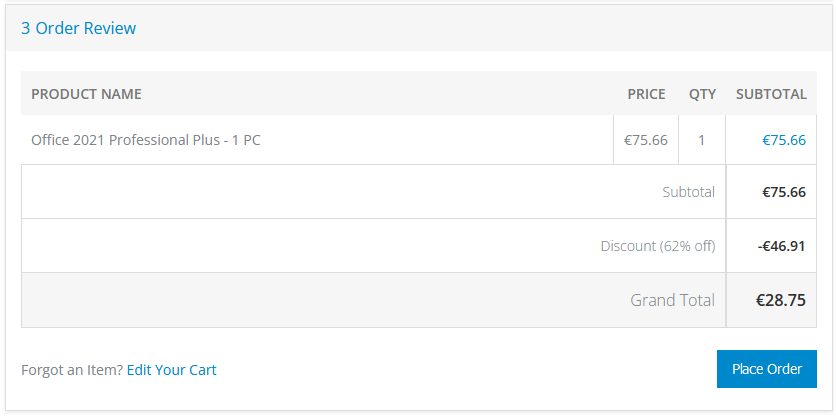Image resolution: width=836 pixels, height=416 pixels.
Task: Click the €75.66 price cell
Action: [646, 140]
